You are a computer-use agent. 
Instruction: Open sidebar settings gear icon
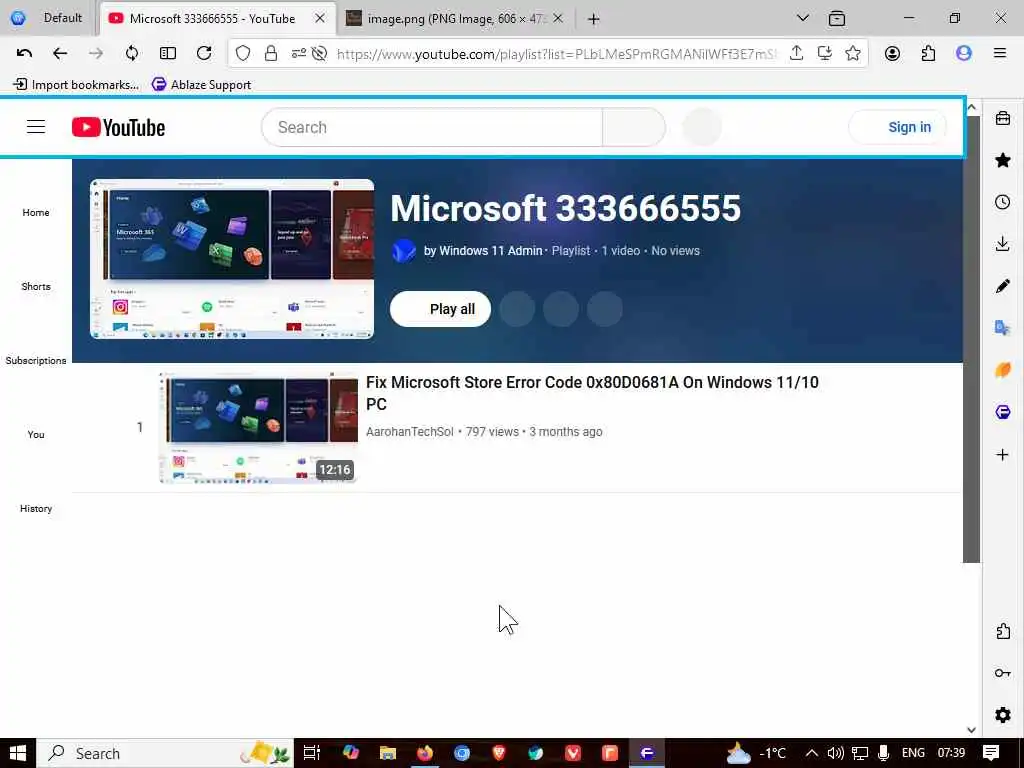pyautogui.click(x=1002, y=715)
